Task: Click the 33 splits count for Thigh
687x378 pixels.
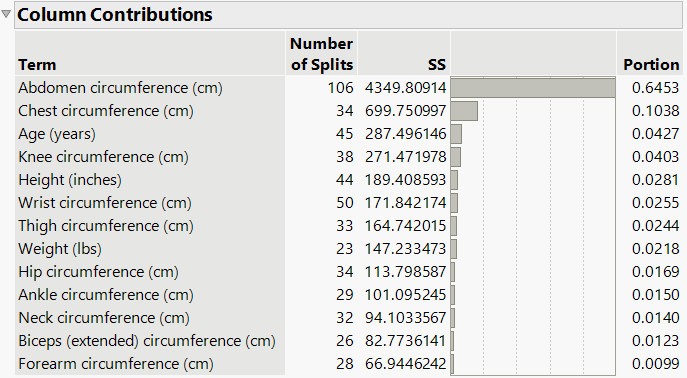Action: pyautogui.click(x=345, y=226)
